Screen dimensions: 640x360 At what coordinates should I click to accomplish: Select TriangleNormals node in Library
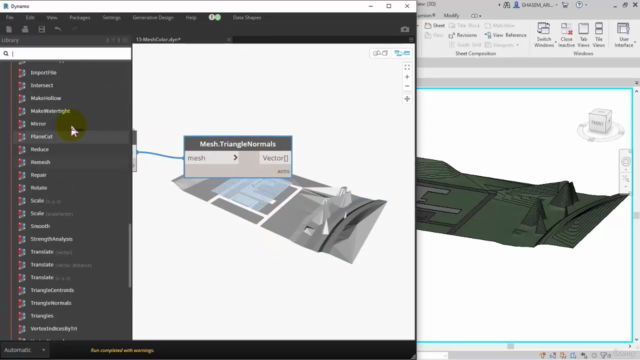click(x=51, y=303)
